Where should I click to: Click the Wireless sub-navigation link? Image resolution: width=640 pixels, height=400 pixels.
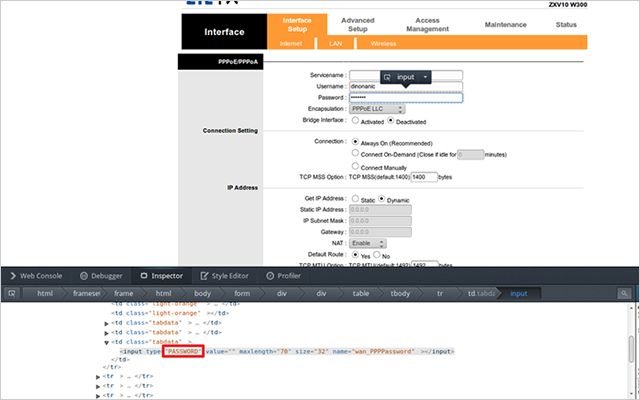pos(382,44)
